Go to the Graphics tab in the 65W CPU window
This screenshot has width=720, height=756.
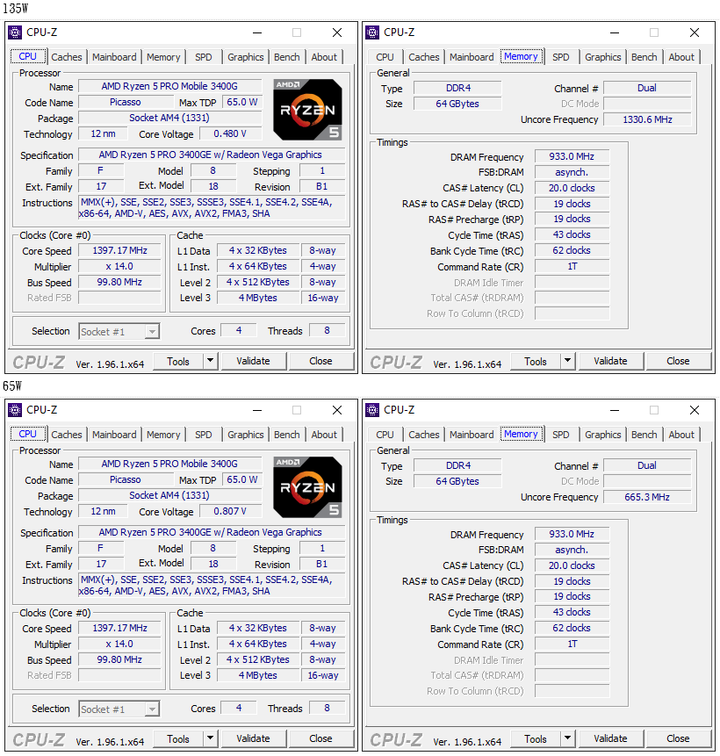tap(245, 434)
